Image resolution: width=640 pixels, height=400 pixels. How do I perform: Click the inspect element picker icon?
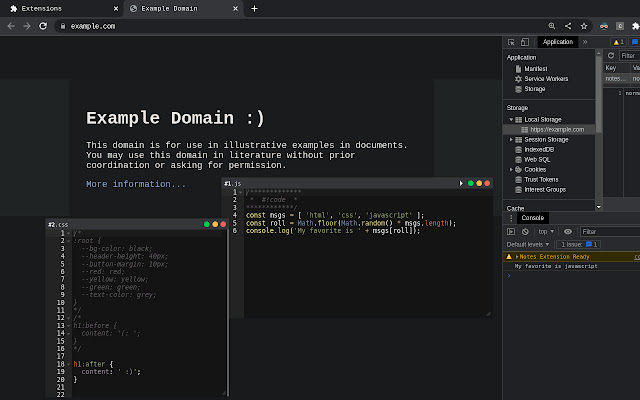click(x=512, y=42)
